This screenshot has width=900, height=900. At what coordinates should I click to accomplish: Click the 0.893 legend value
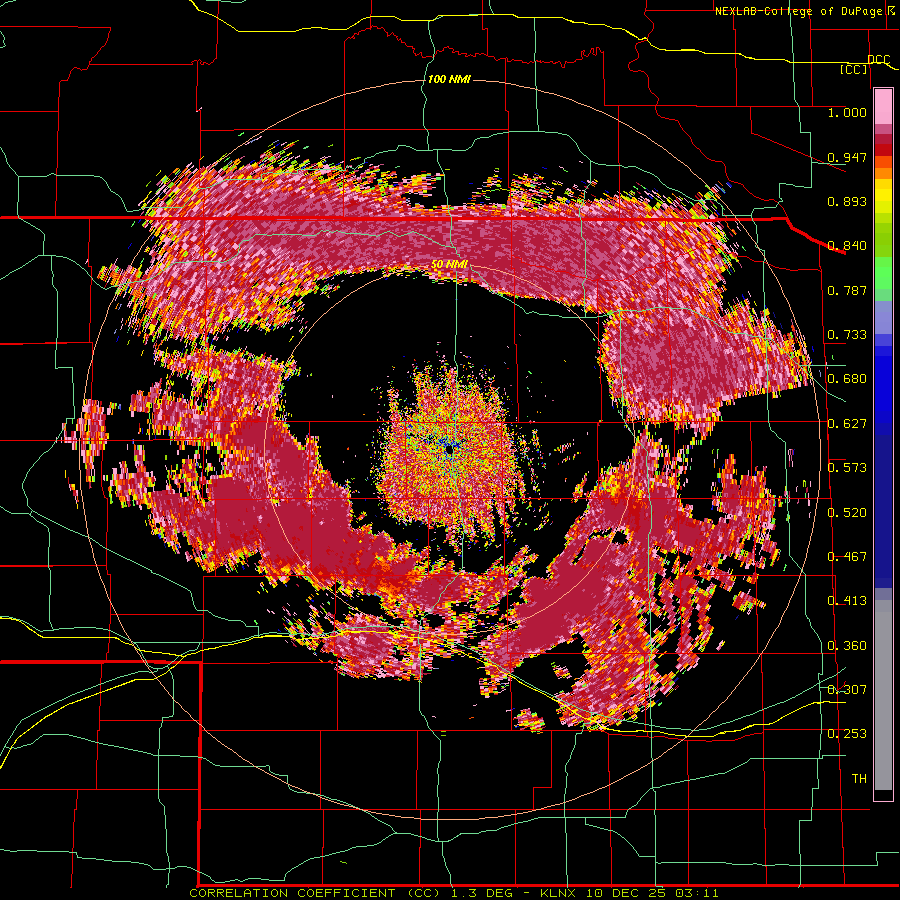[x=847, y=201]
